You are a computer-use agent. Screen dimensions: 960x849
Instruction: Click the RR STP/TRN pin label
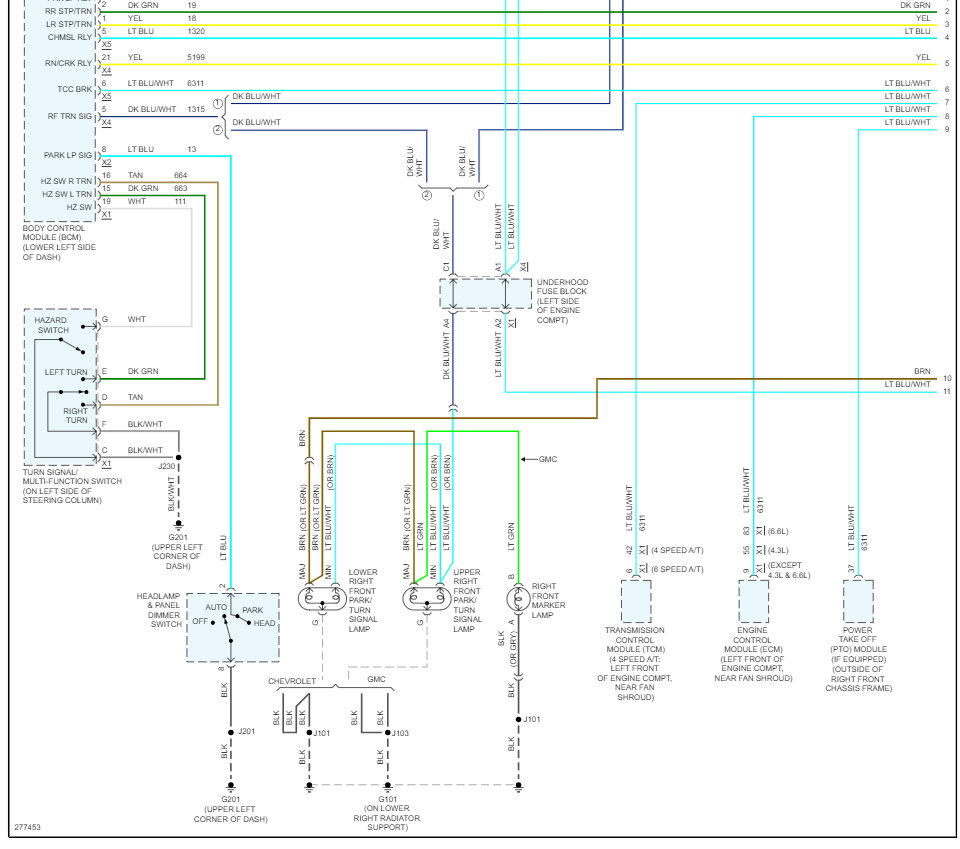click(69, 11)
